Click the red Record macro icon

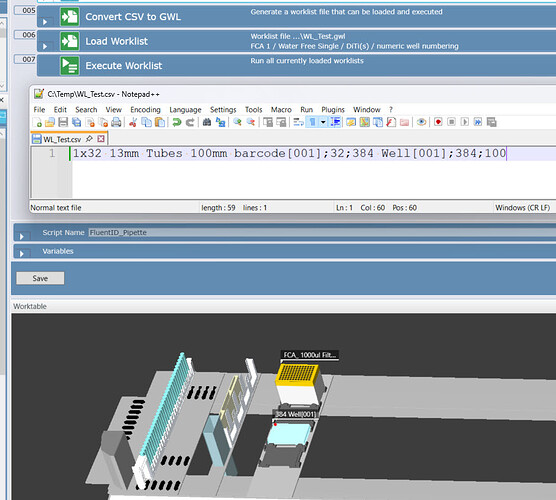(438, 122)
